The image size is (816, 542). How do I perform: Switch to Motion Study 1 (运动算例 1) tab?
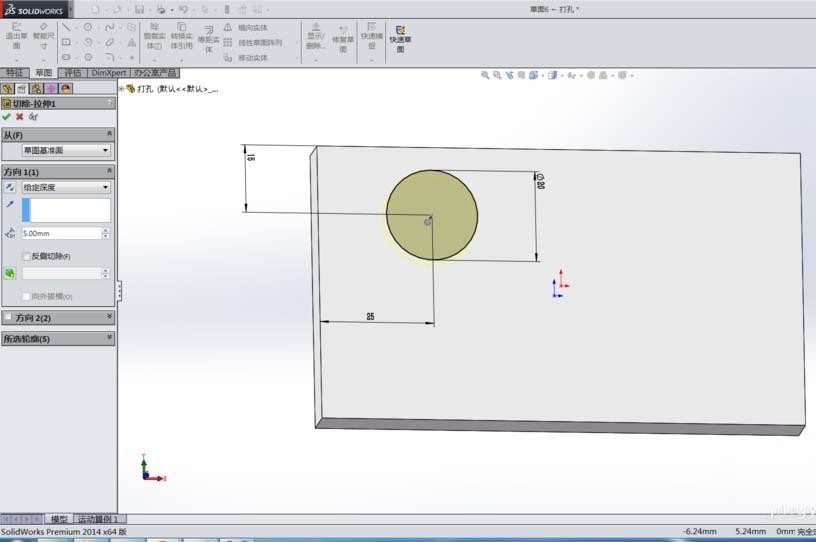pyautogui.click(x=98, y=519)
